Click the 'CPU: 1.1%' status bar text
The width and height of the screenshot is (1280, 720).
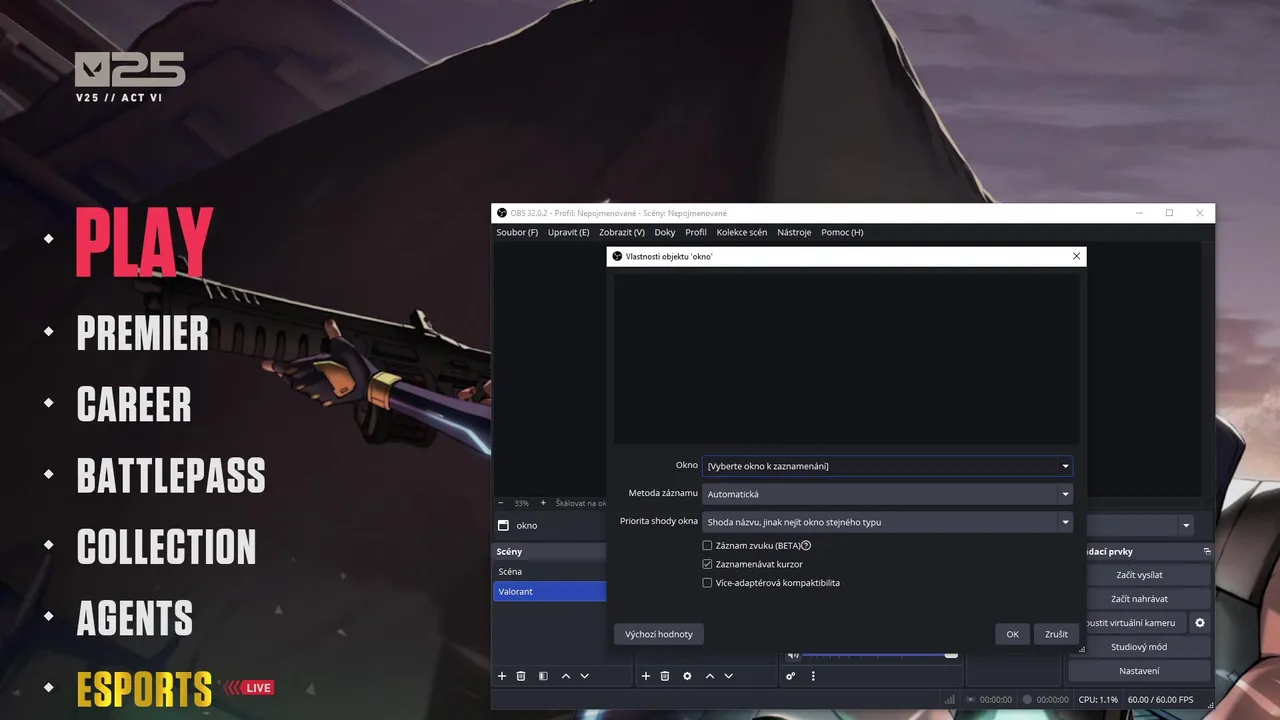tap(1098, 700)
